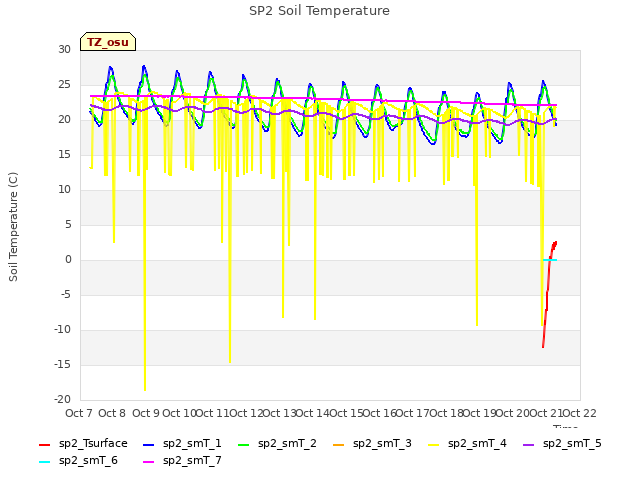Click the 30 y-axis tick label
Screen dimensions: 640x480
coord(64,49)
